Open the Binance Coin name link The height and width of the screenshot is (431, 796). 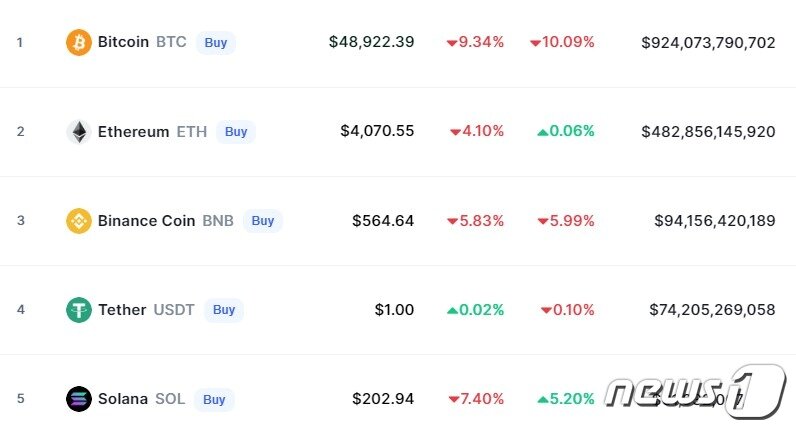click(x=146, y=220)
